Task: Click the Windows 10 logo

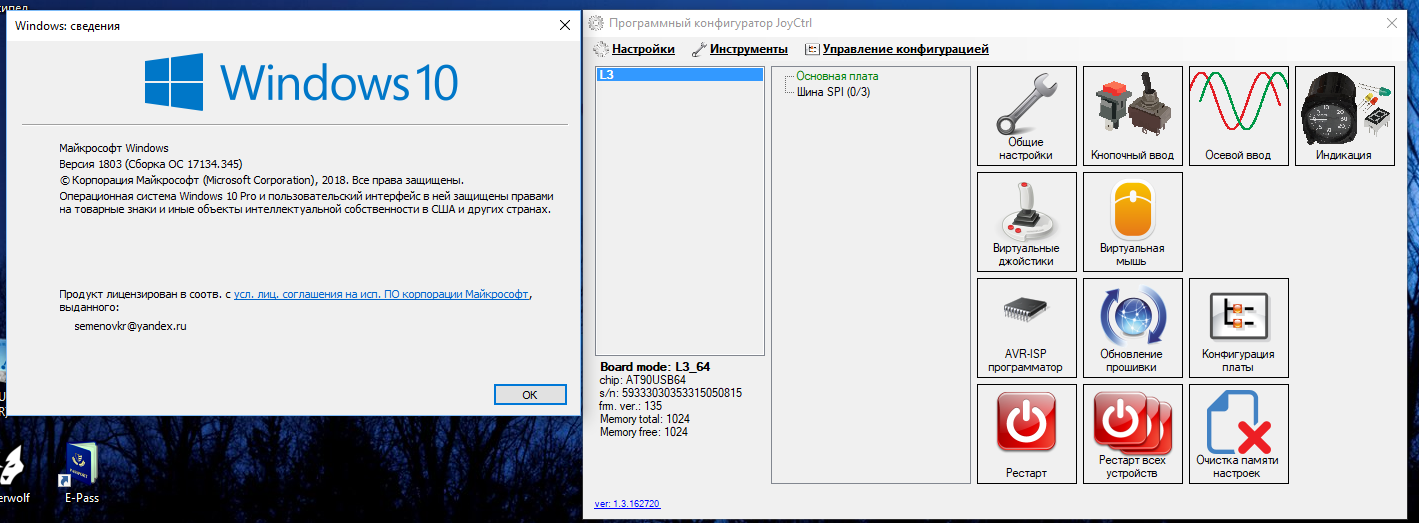Action: pos(300,80)
